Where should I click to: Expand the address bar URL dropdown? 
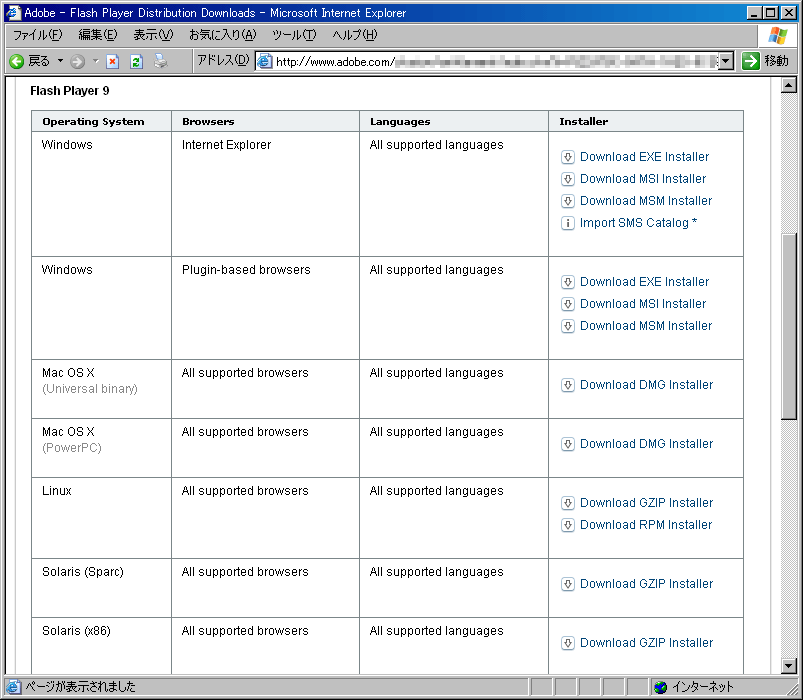(726, 61)
